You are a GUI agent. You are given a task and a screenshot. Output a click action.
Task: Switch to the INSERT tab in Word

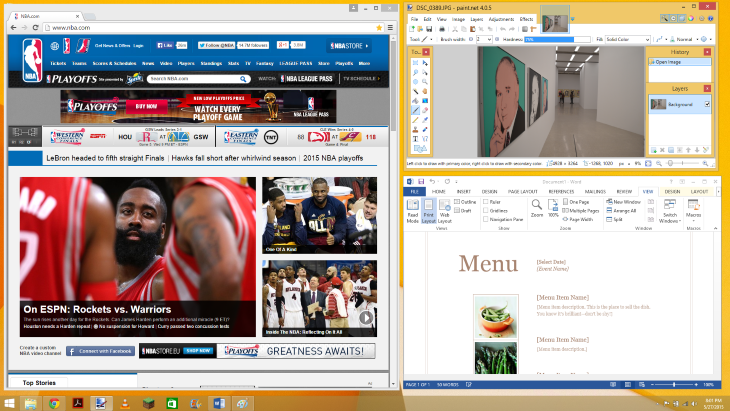tap(463, 191)
